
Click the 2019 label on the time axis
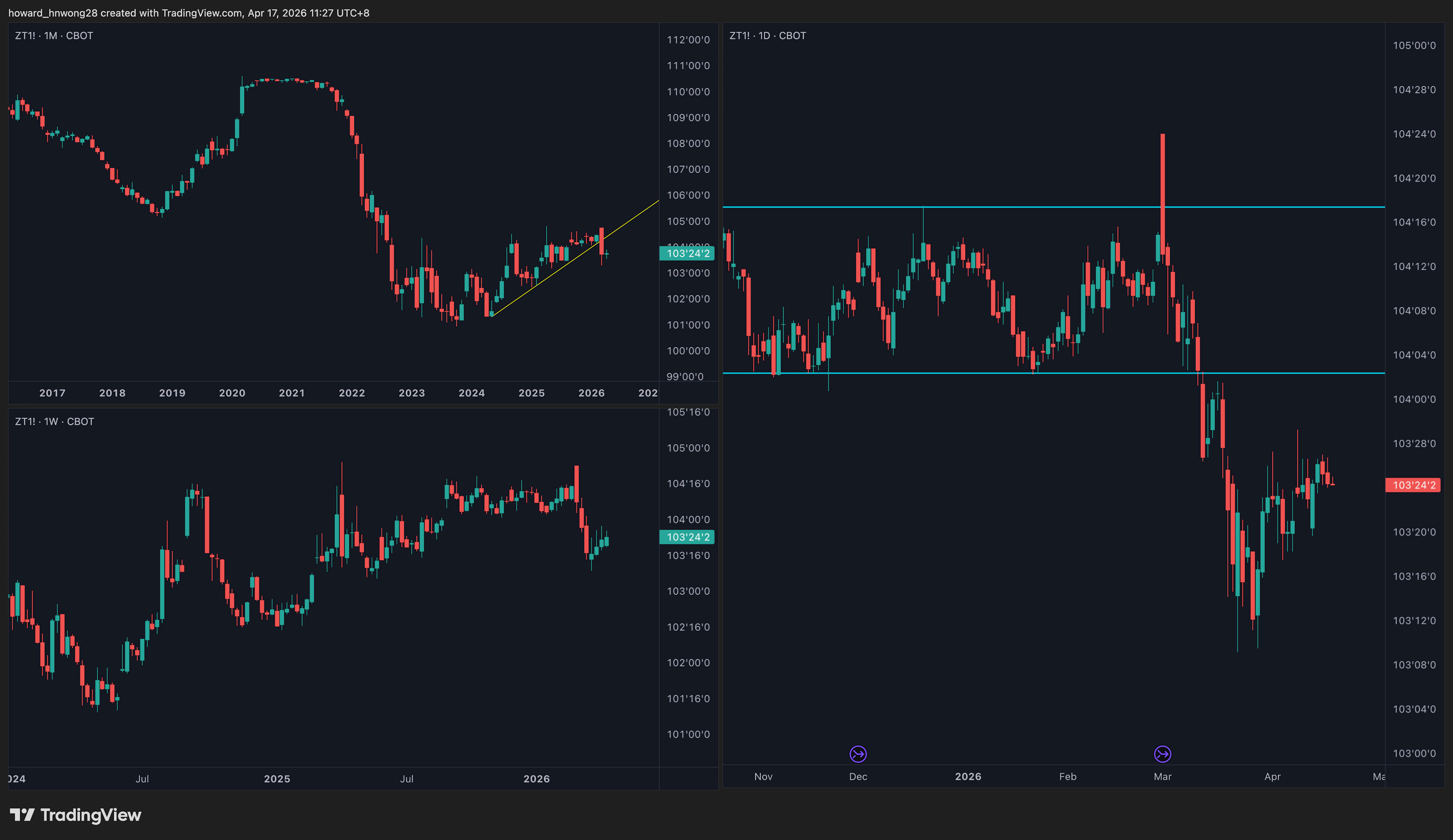click(173, 393)
